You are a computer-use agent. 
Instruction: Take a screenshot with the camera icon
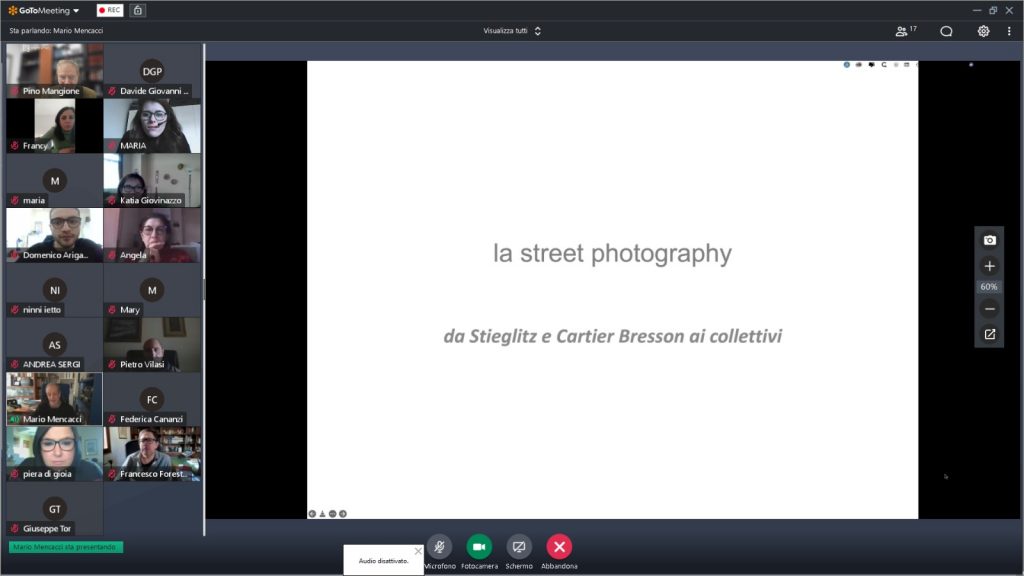989,240
